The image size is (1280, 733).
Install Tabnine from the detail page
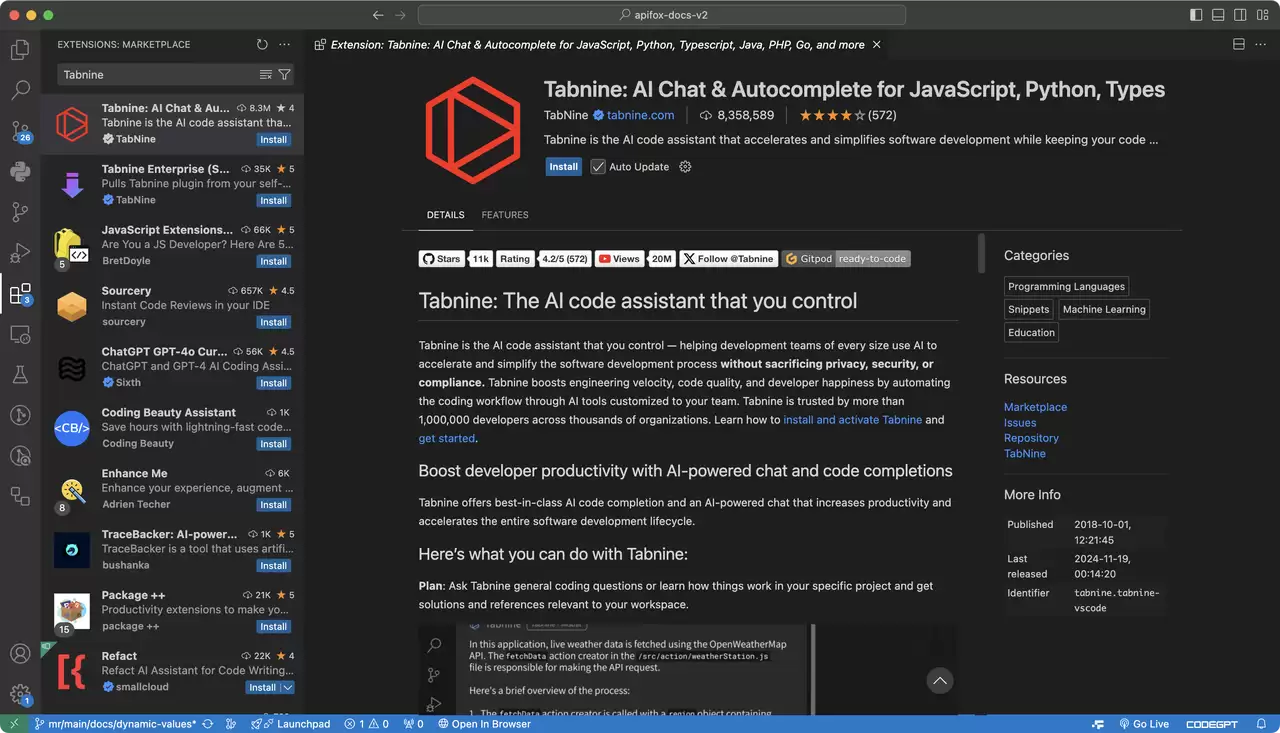[x=563, y=167]
